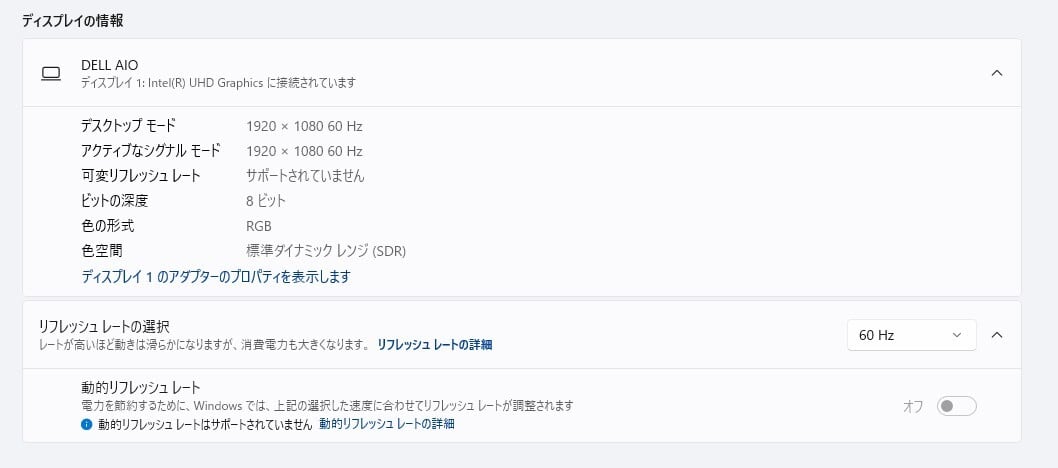
Task: Open the 60 Hz refresh rate dropdown
Action: tap(911, 335)
